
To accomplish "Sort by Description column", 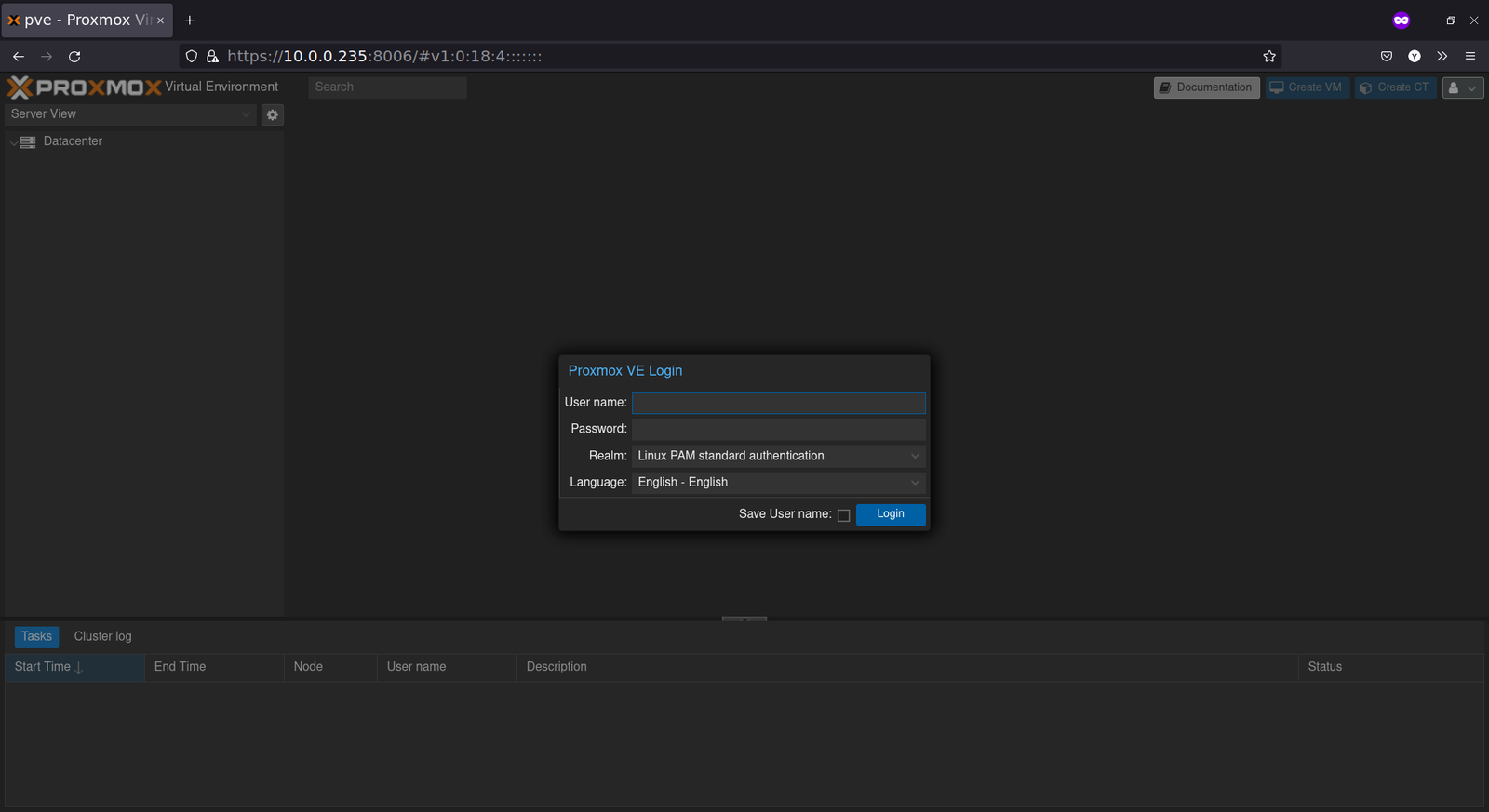I will coord(907,667).
